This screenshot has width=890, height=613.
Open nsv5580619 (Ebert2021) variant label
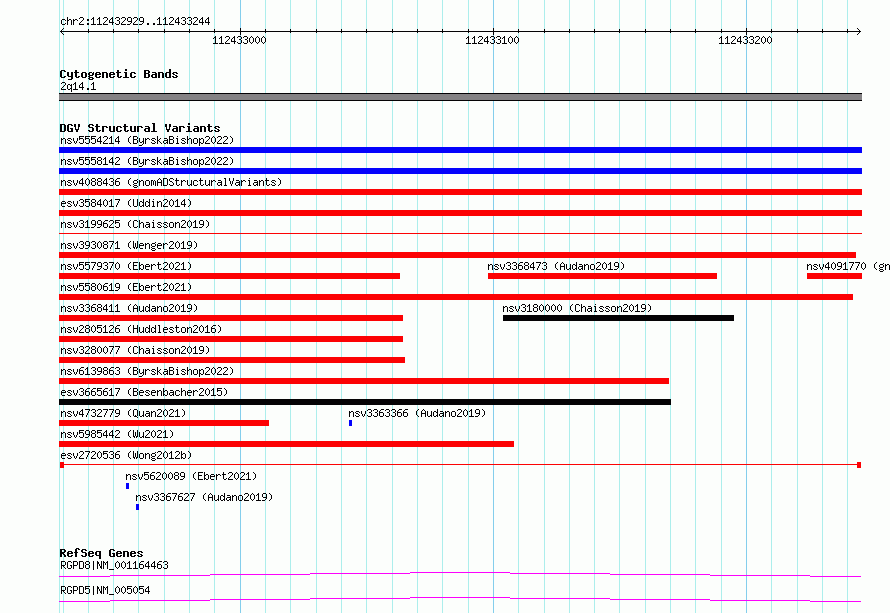pos(126,287)
